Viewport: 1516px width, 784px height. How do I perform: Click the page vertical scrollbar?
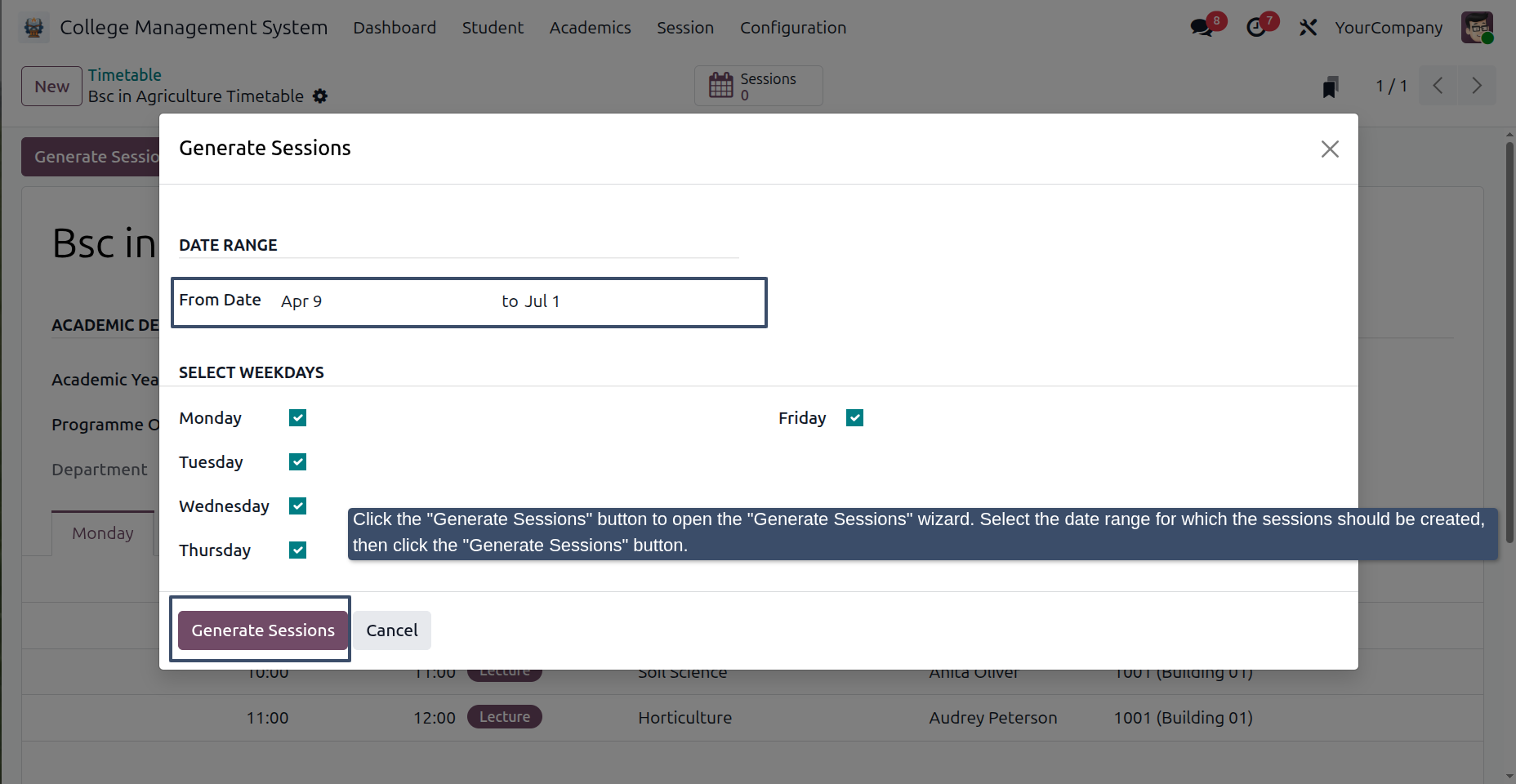[x=1509, y=343]
